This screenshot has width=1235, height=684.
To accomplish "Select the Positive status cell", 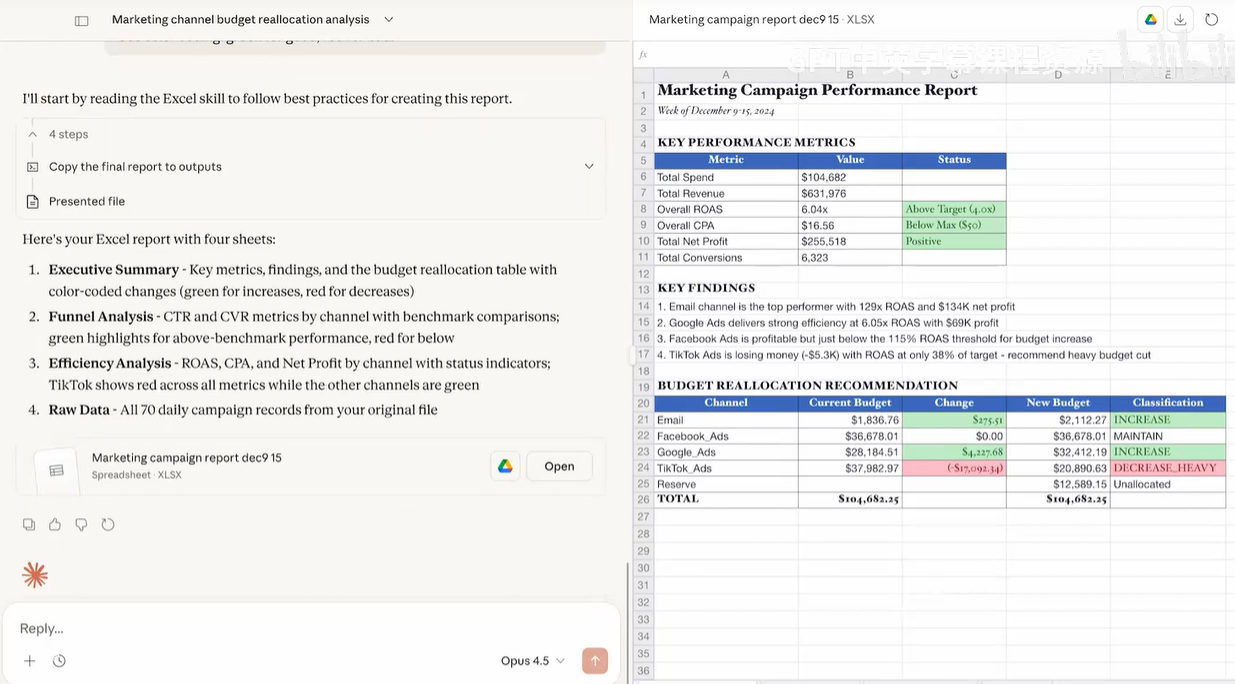I will click(x=954, y=241).
